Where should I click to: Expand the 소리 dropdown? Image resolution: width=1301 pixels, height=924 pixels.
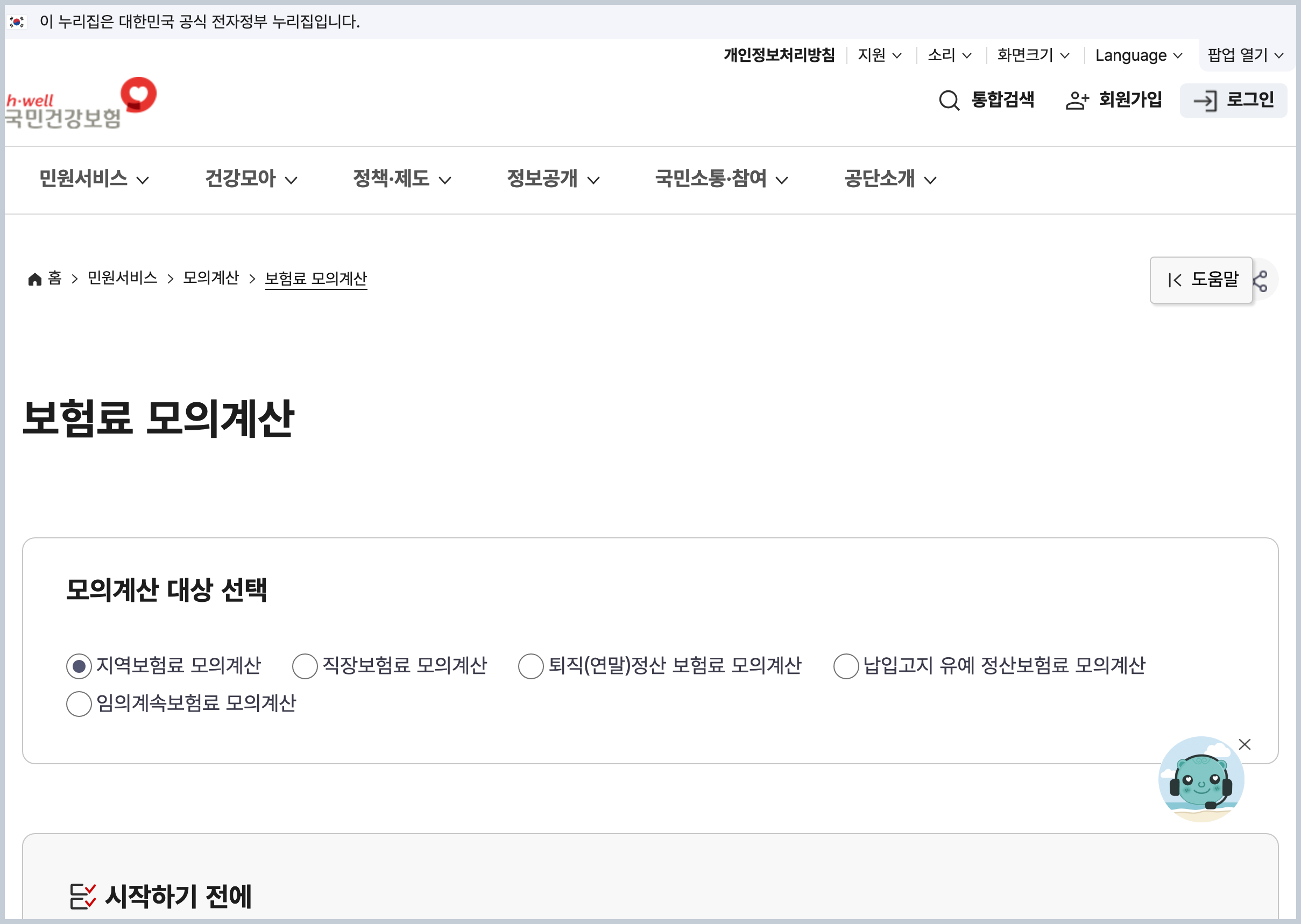(x=949, y=55)
